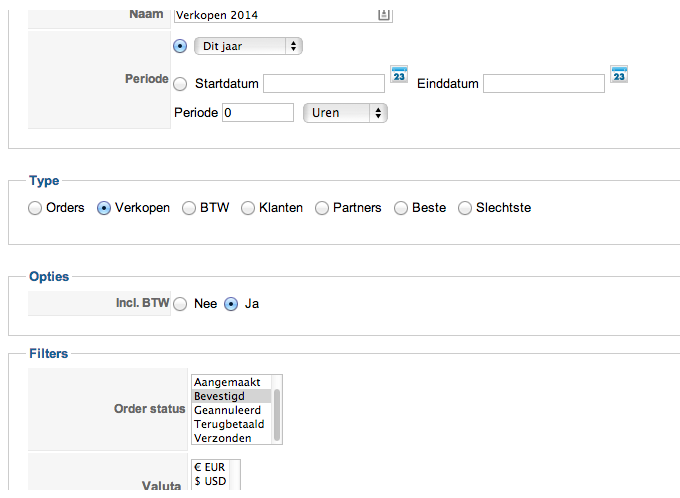Select Geannuleerd in the Order status list
This screenshot has height=498, width=680.
pos(232,410)
